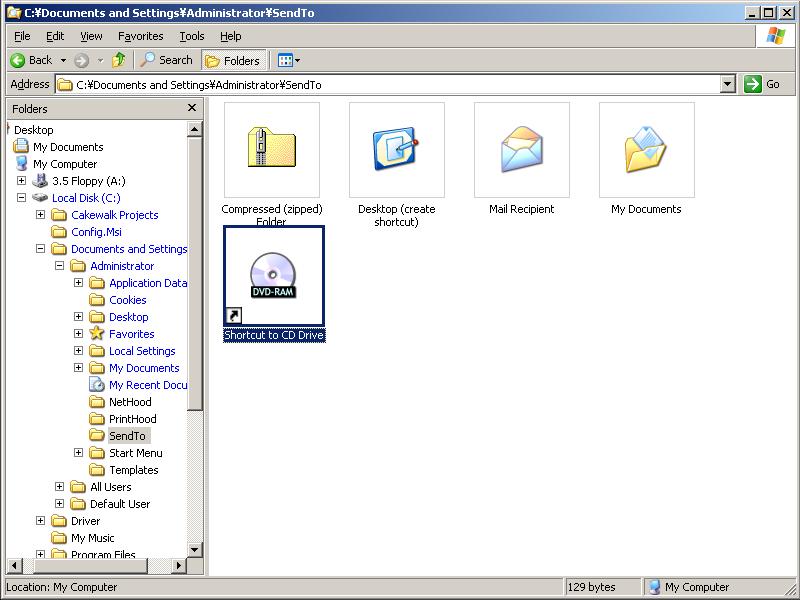Expand the Favorites tree node

point(79,334)
